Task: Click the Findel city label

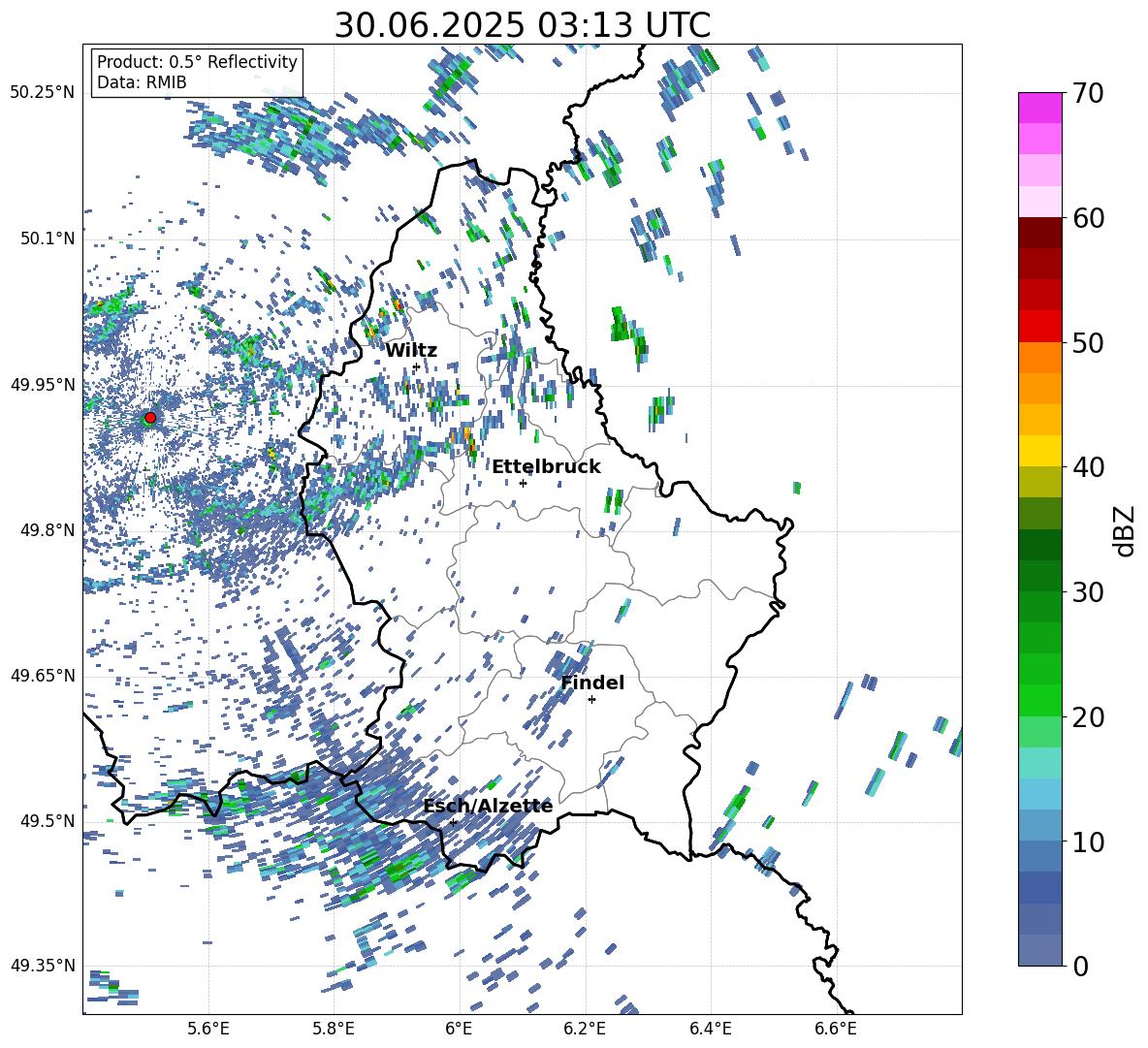Action: click(x=592, y=683)
